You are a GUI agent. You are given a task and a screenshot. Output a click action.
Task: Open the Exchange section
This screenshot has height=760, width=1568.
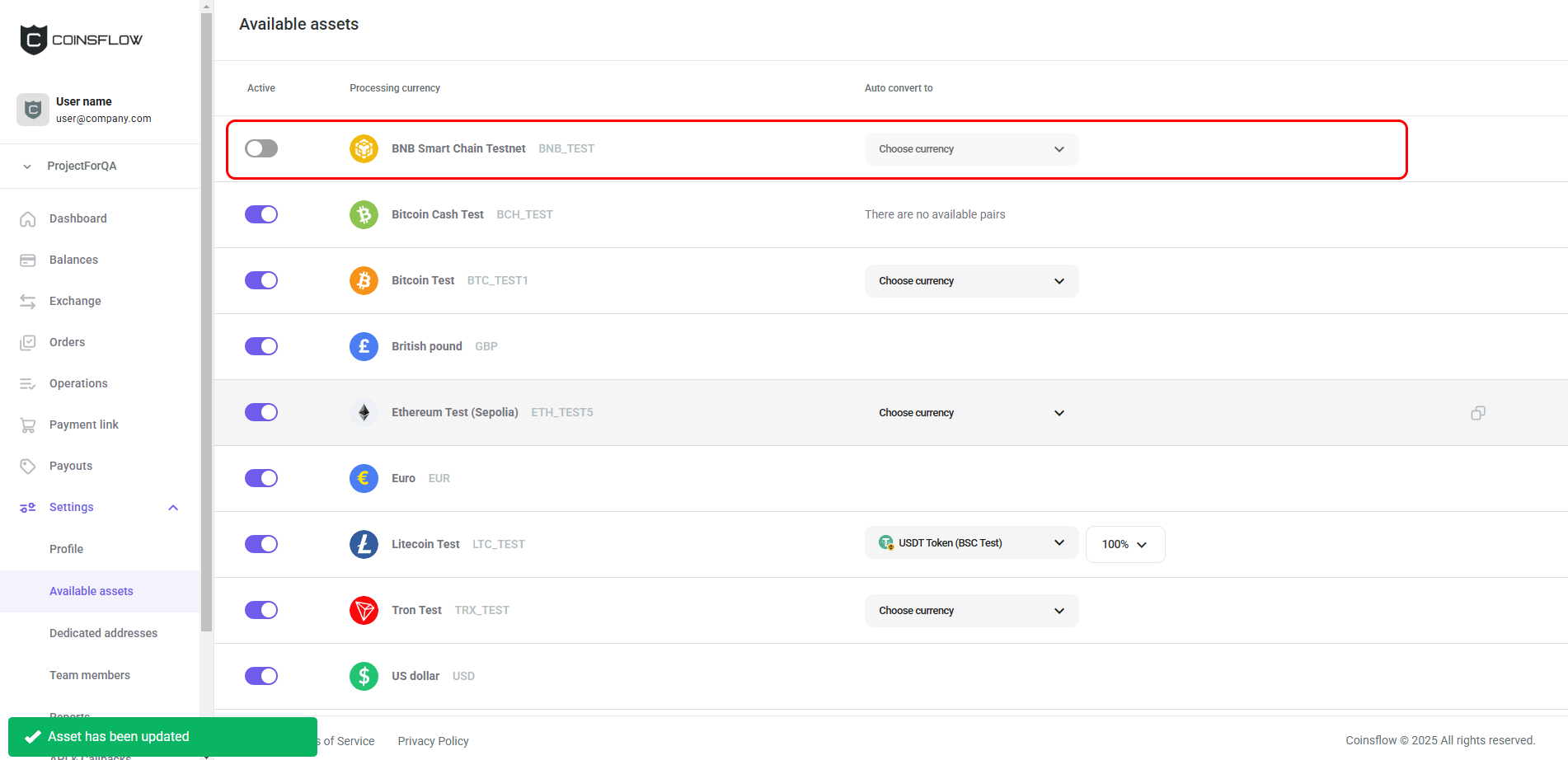pos(74,301)
